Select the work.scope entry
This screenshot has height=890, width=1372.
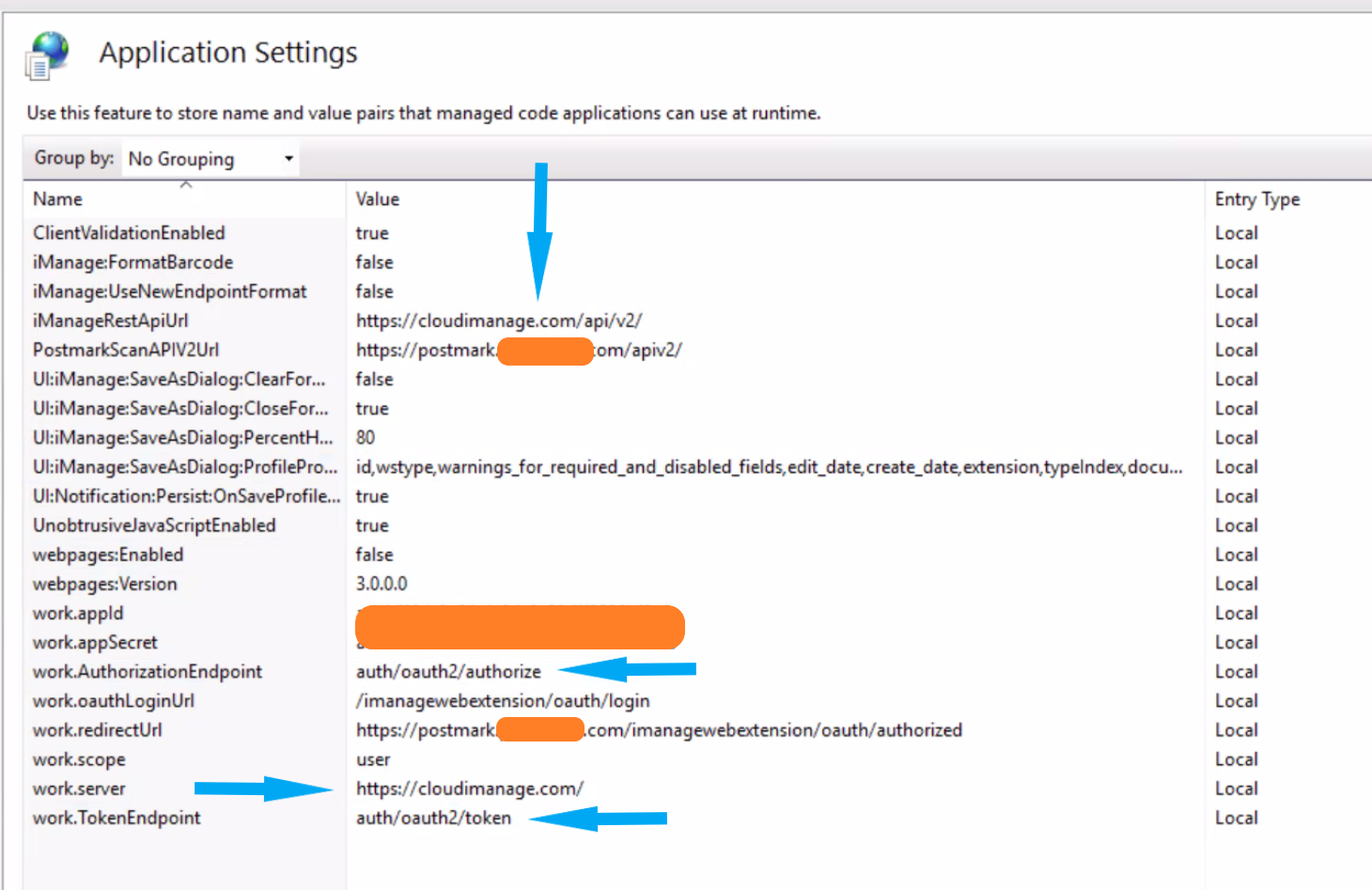pos(79,759)
